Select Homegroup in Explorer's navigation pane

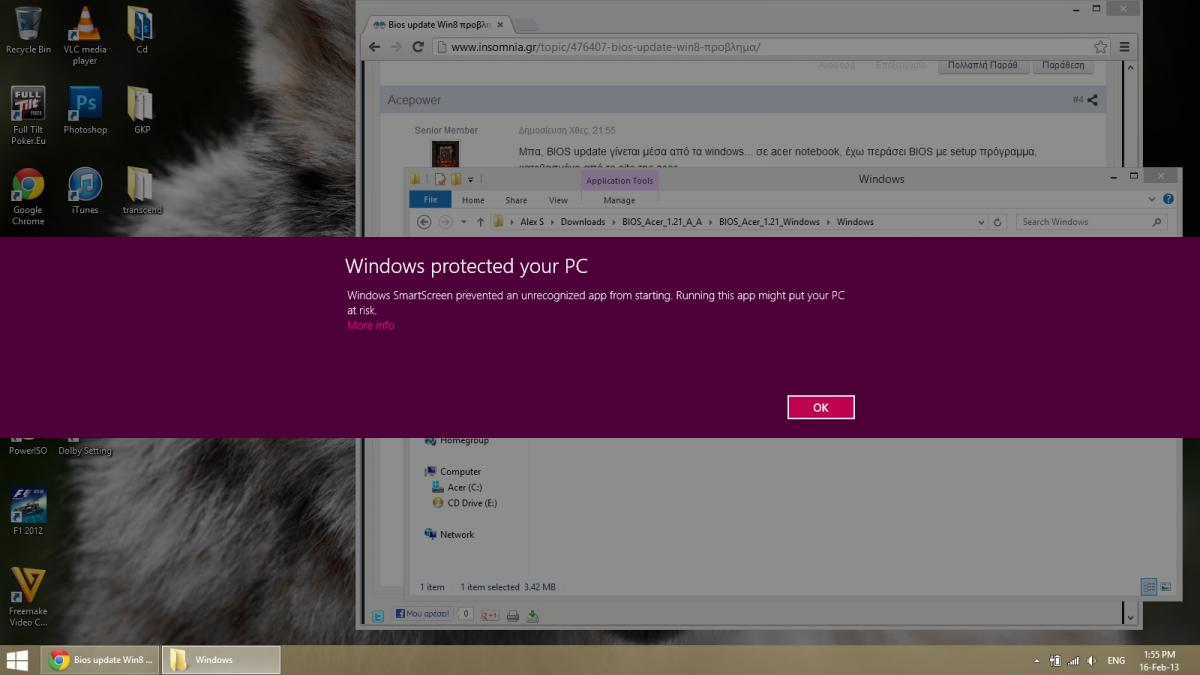(457, 440)
